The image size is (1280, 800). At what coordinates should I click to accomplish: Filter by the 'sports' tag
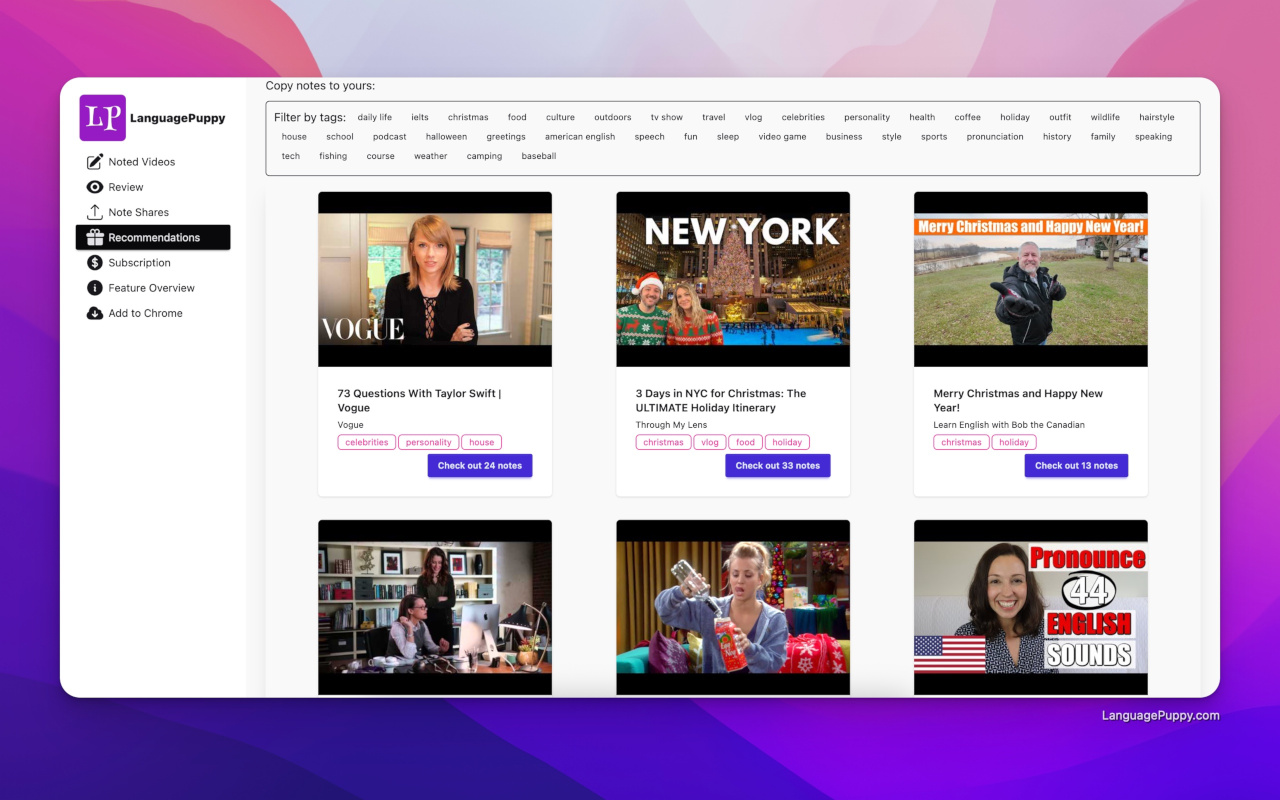[934, 137]
